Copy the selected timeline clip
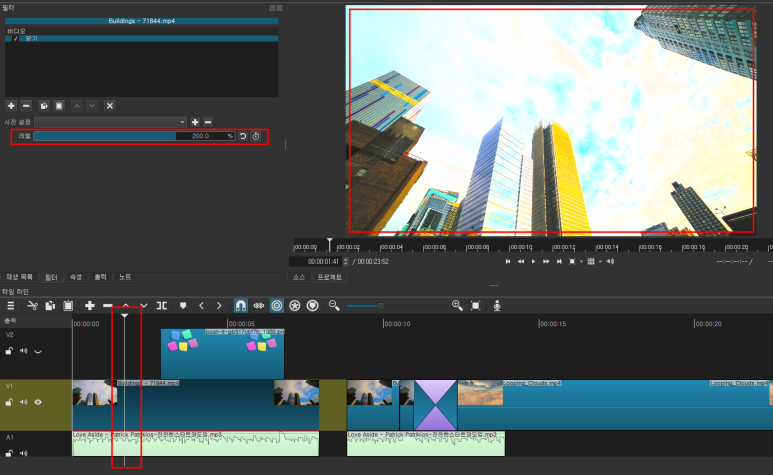 50,306
